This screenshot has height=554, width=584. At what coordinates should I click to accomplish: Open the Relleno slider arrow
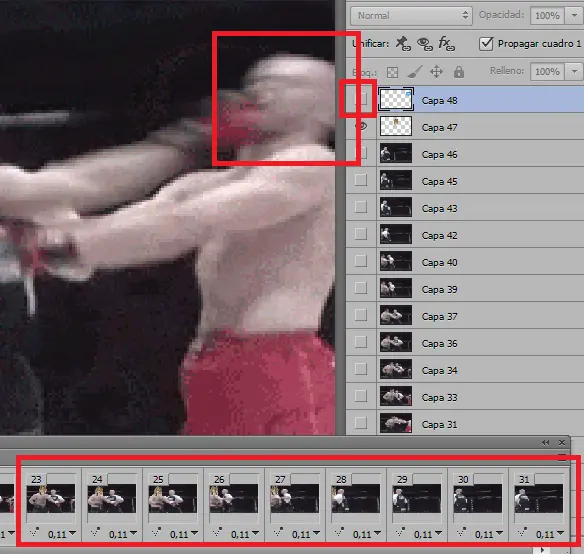click(x=574, y=71)
